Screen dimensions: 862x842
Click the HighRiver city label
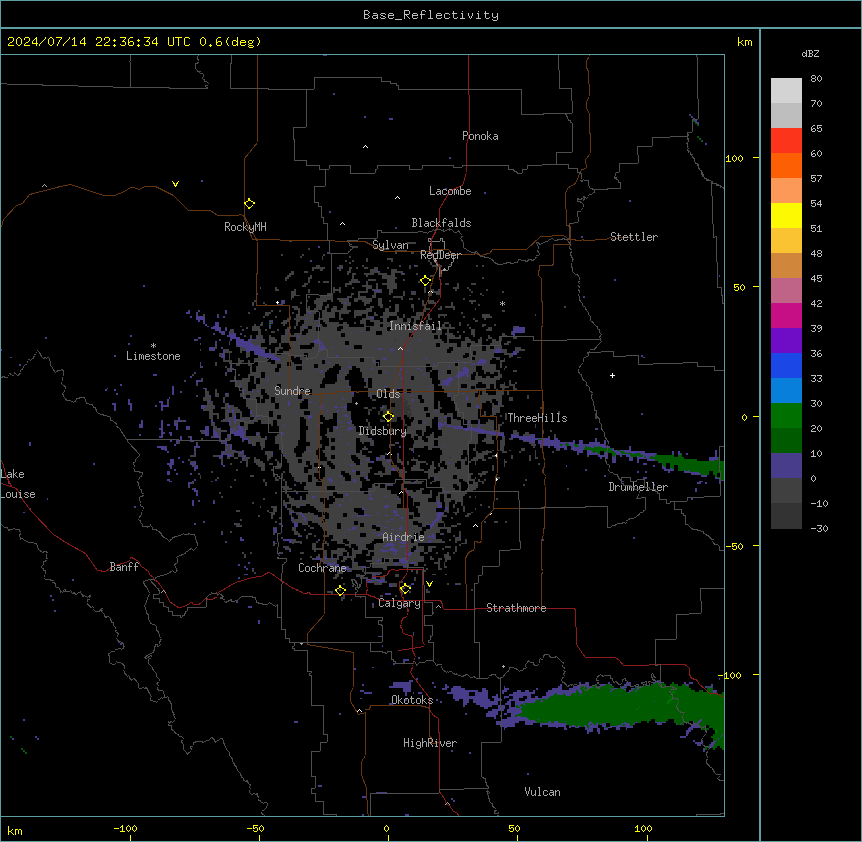click(430, 743)
